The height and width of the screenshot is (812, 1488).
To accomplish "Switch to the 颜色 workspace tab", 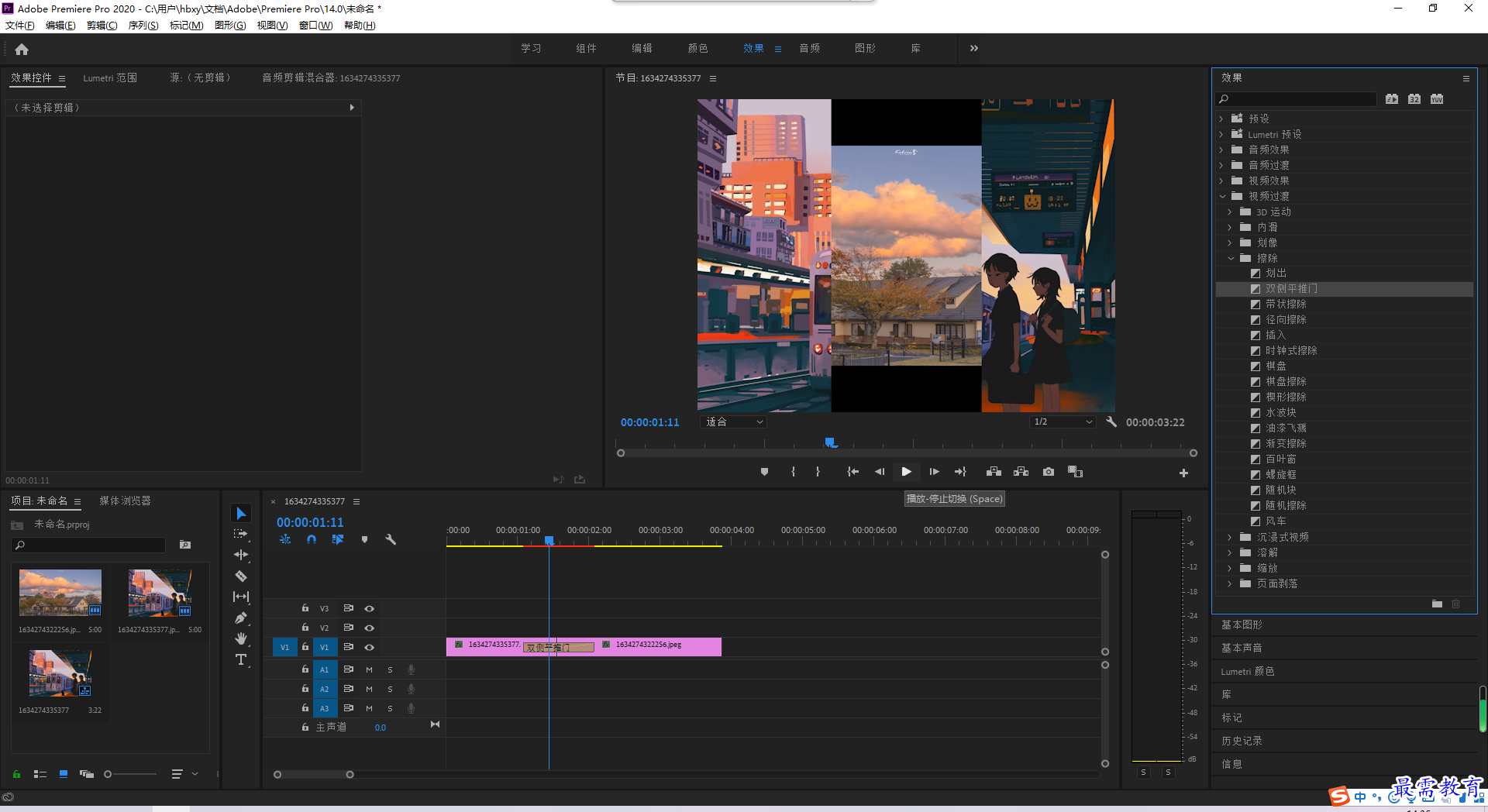I will click(697, 48).
